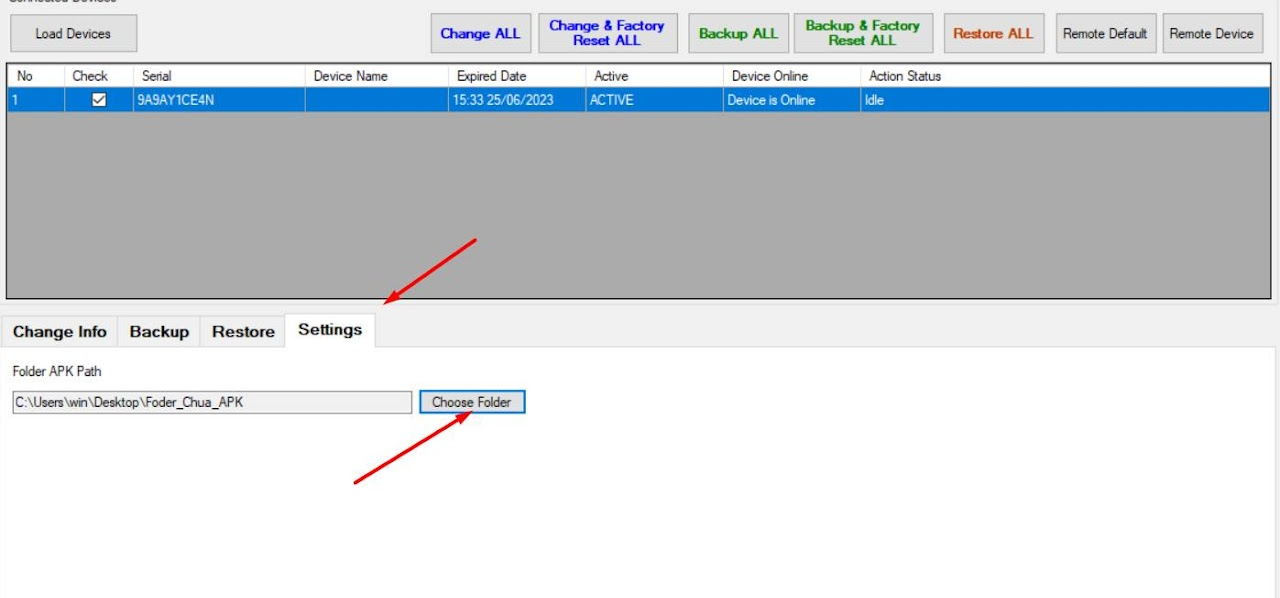The height and width of the screenshot is (598, 1280).
Task: Click the Remote Default button
Action: (1105, 33)
